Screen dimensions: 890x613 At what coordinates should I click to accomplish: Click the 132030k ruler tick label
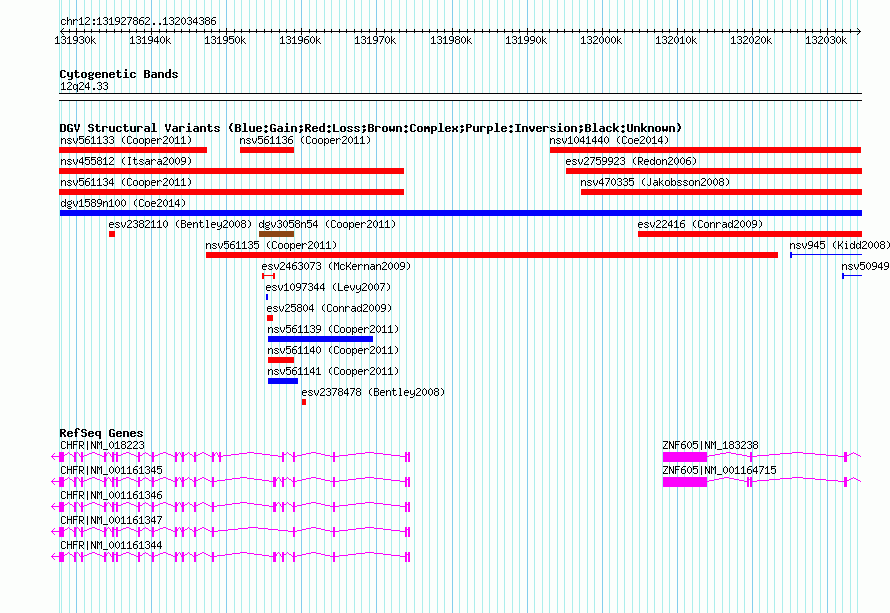click(826, 40)
